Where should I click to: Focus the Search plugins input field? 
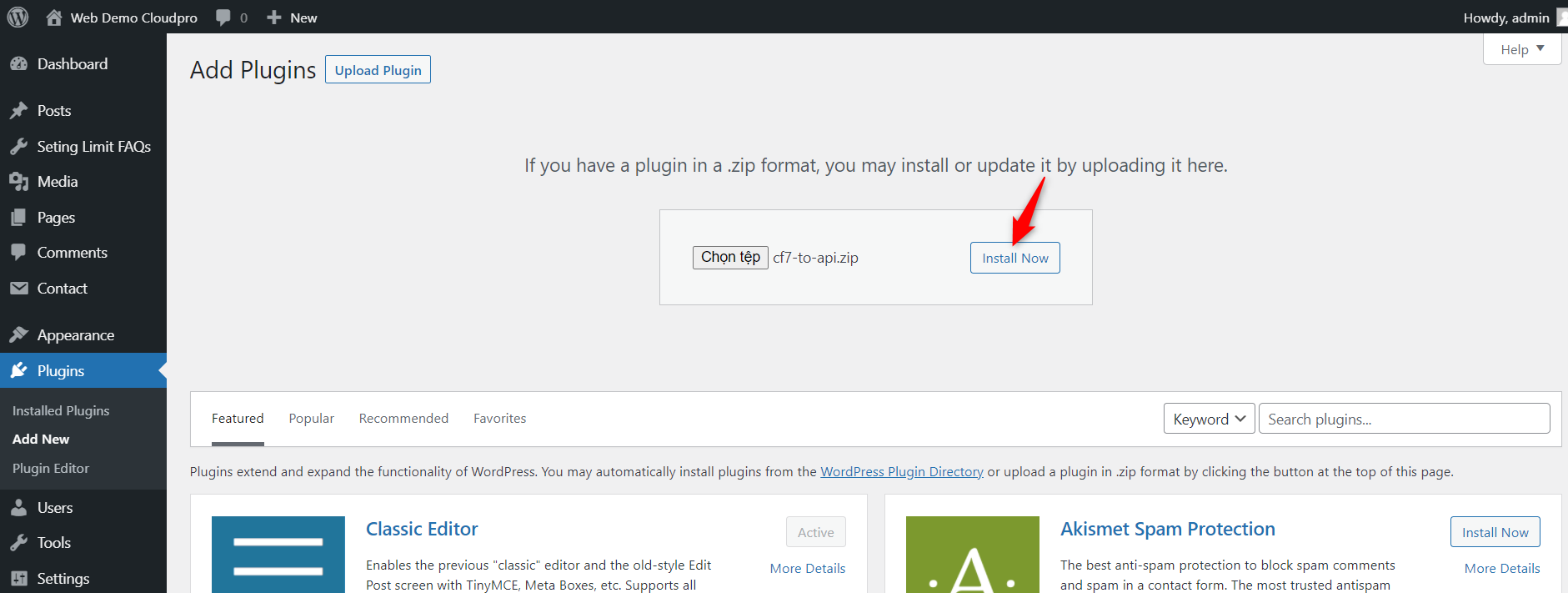pyautogui.click(x=1405, y=419)
